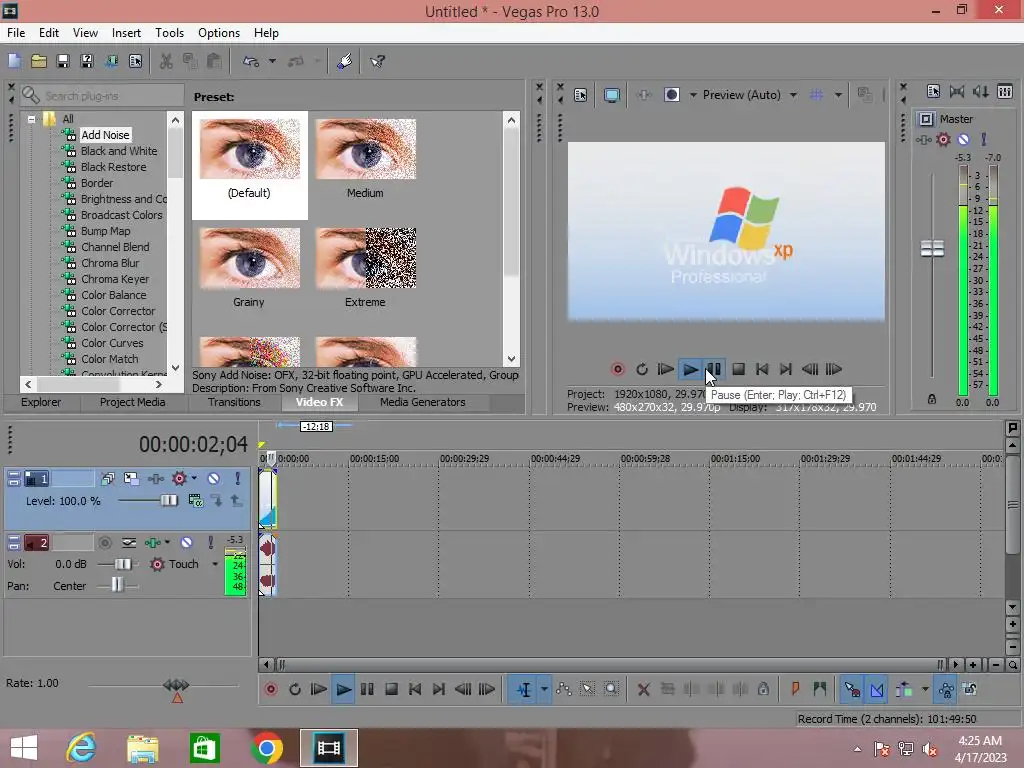This screenshot has width=1024, height=768.
Task: Select Chroma Keyer plug-in
Action: tap(115, 279)
